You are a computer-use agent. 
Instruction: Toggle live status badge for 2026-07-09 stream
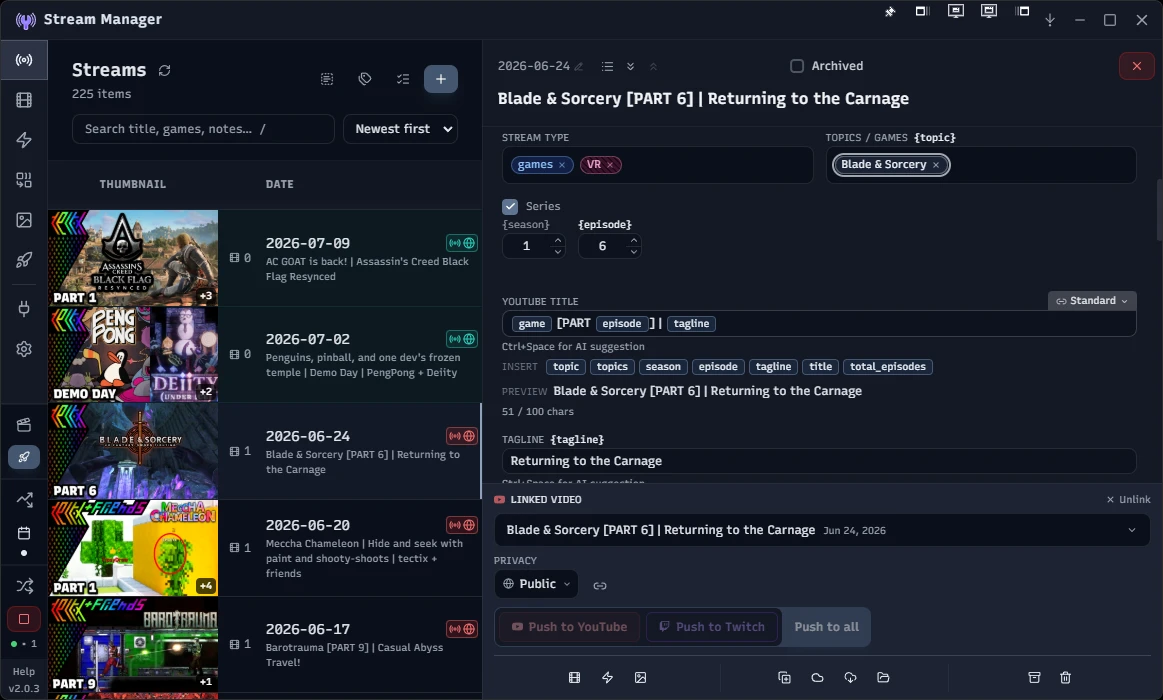[461, 243]
